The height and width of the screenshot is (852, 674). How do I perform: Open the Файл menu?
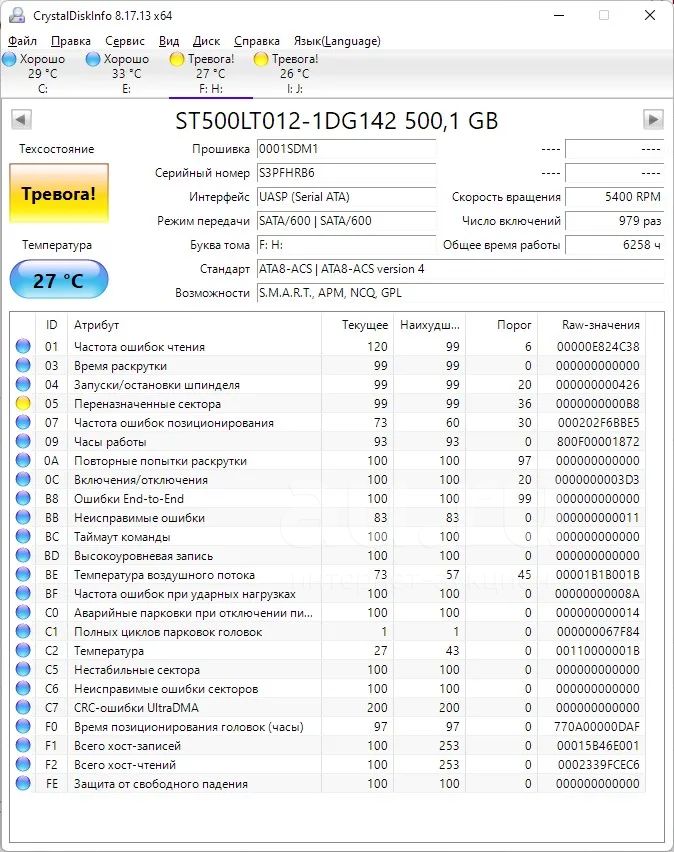22,41
